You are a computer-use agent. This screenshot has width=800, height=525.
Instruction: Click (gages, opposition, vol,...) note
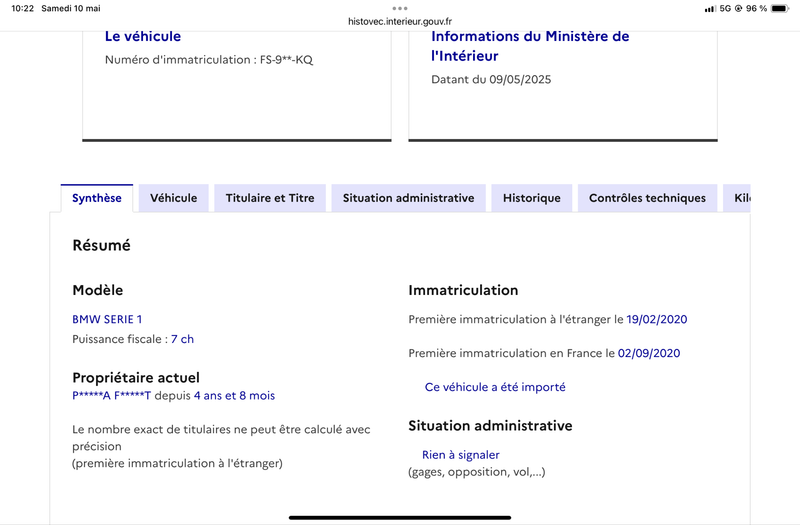pos(477,472)
